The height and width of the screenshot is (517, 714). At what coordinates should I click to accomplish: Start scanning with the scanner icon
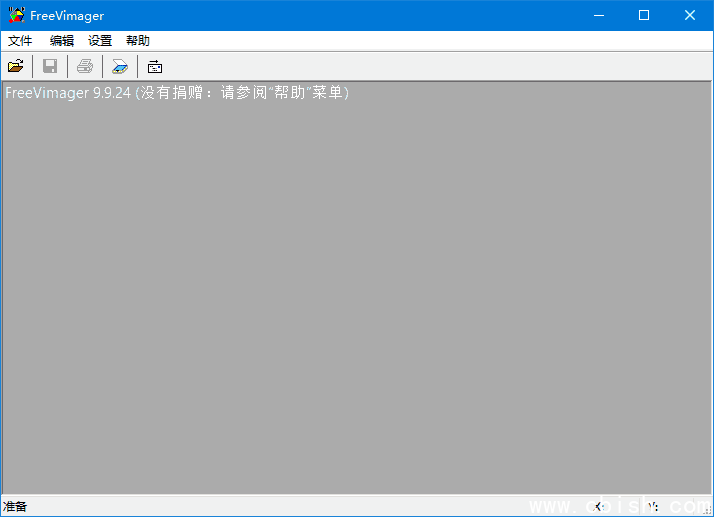tap(120, 67)
